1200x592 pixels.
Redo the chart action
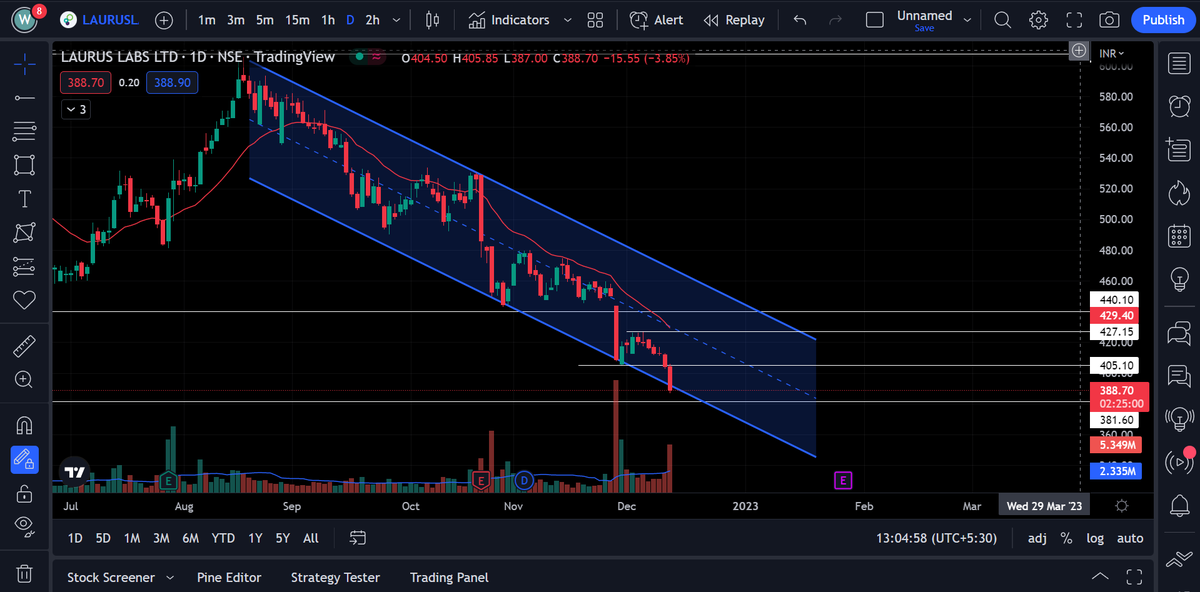834,20
